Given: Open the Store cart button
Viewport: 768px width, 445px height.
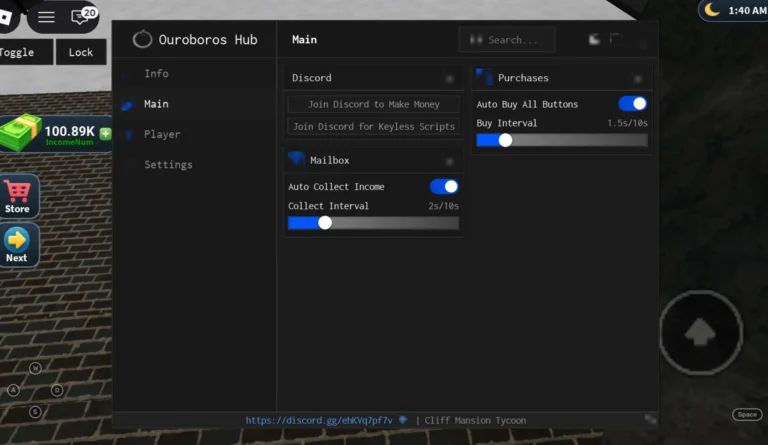Looking at the screenshot, I should pos(19,197).
